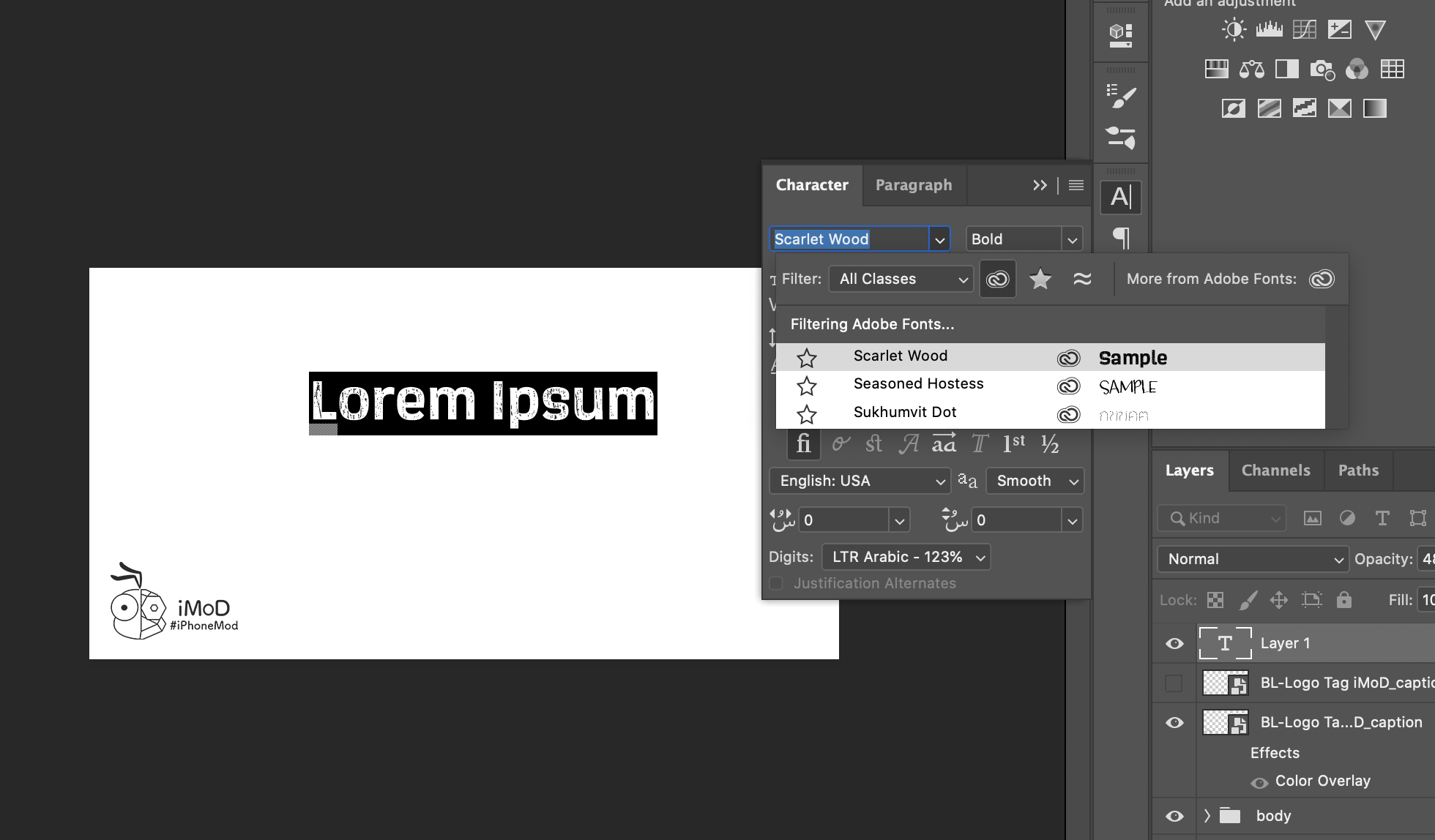Show hidden BL-Logo Tag iMoD layer
Screen dimensions: 1435x840
click(1174, 683)
